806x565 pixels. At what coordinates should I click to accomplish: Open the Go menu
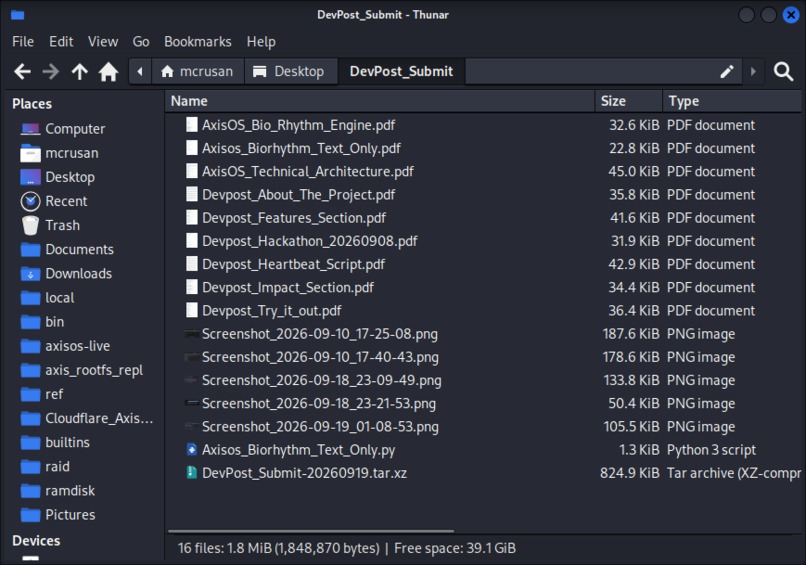(x=141, y=42)
